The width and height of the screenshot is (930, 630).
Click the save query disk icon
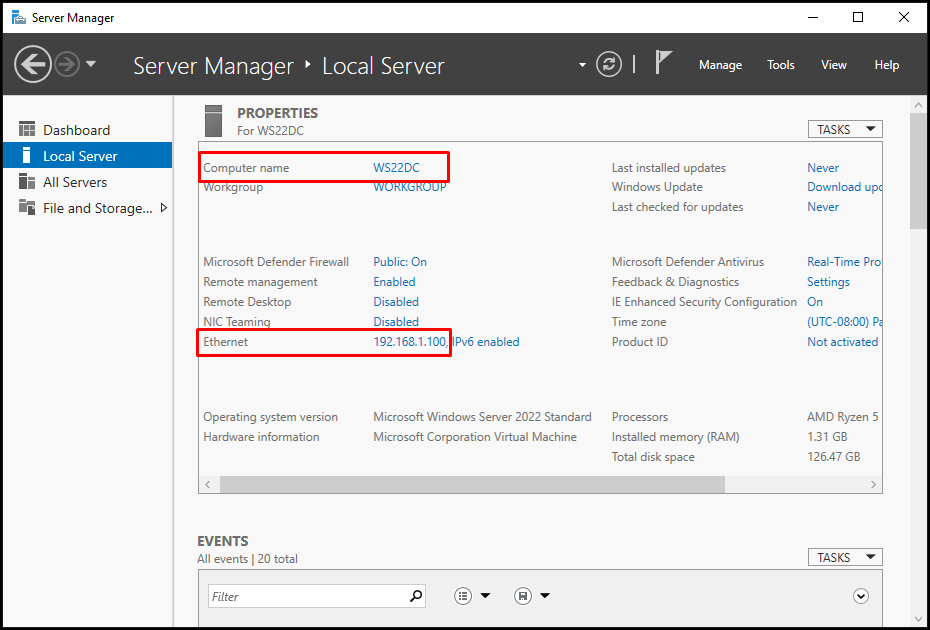click(x=523, y=596)
